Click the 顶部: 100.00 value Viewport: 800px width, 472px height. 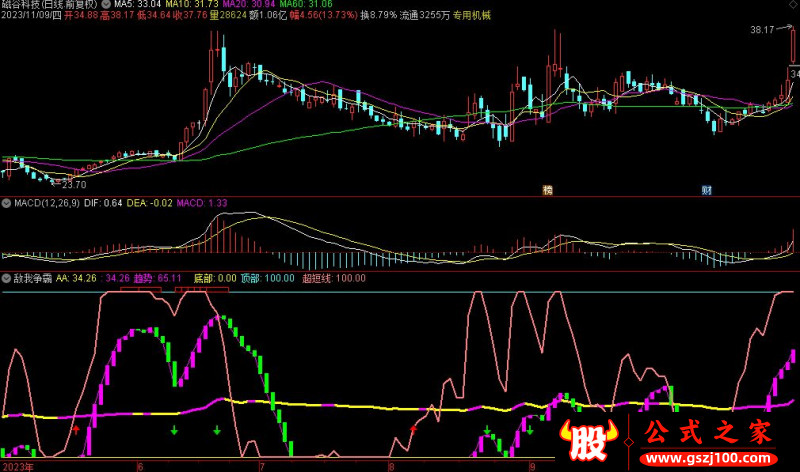coord(268,279)
